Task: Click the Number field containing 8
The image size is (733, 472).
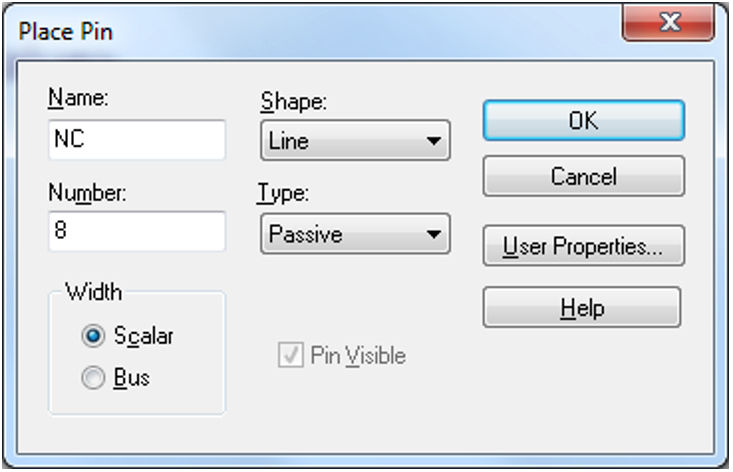Action: tap(136, 232)
